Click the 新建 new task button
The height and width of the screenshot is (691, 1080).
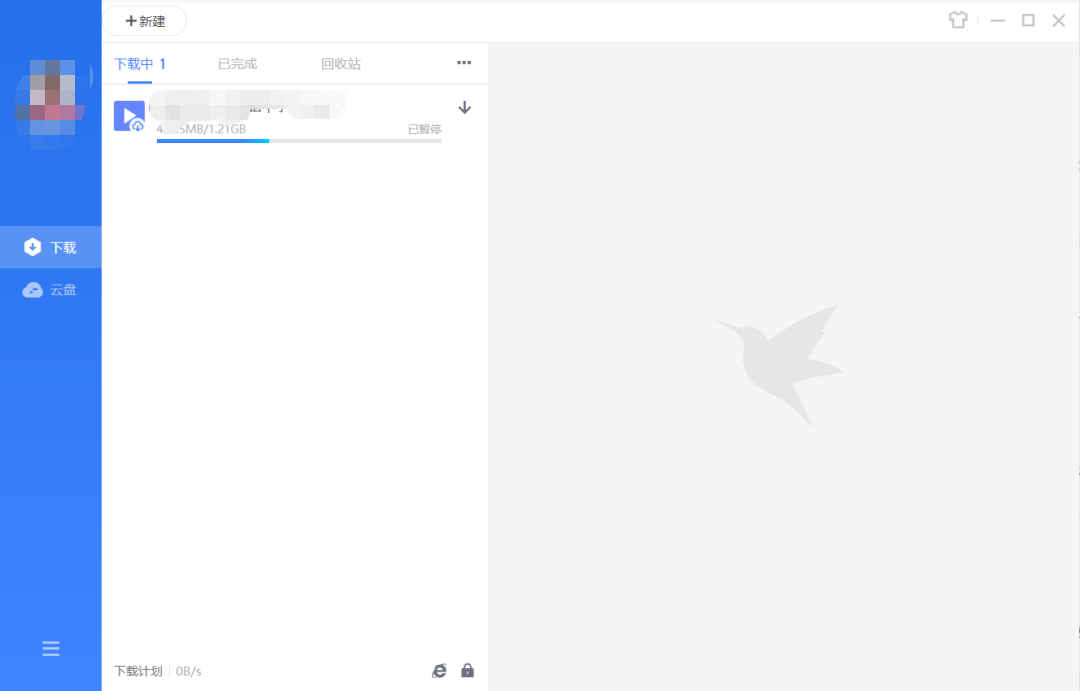[145, 21]
